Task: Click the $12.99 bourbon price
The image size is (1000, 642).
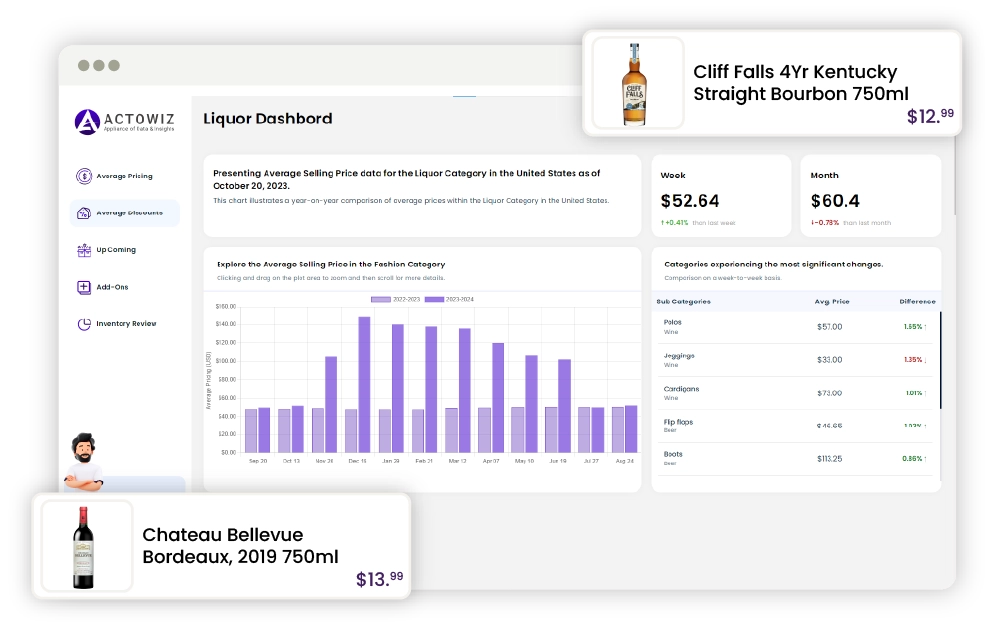Action: tap(930, 115)
